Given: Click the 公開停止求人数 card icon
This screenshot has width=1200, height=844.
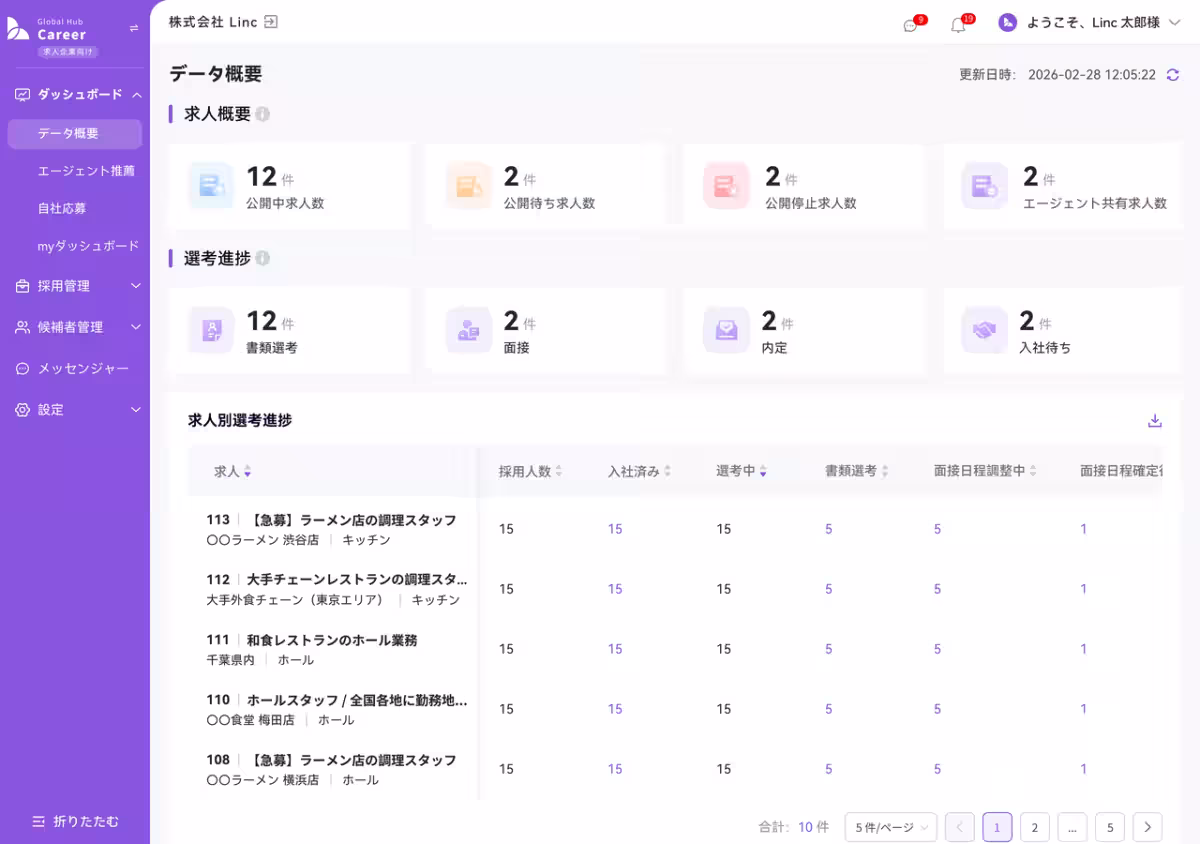Looking at the screenshot, I should tap(727, 186).
